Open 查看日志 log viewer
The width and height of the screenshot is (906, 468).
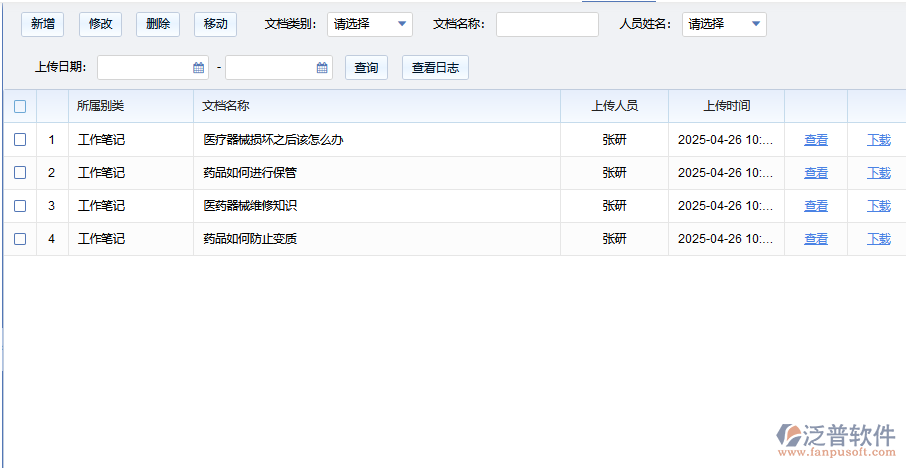pos(435,68)
